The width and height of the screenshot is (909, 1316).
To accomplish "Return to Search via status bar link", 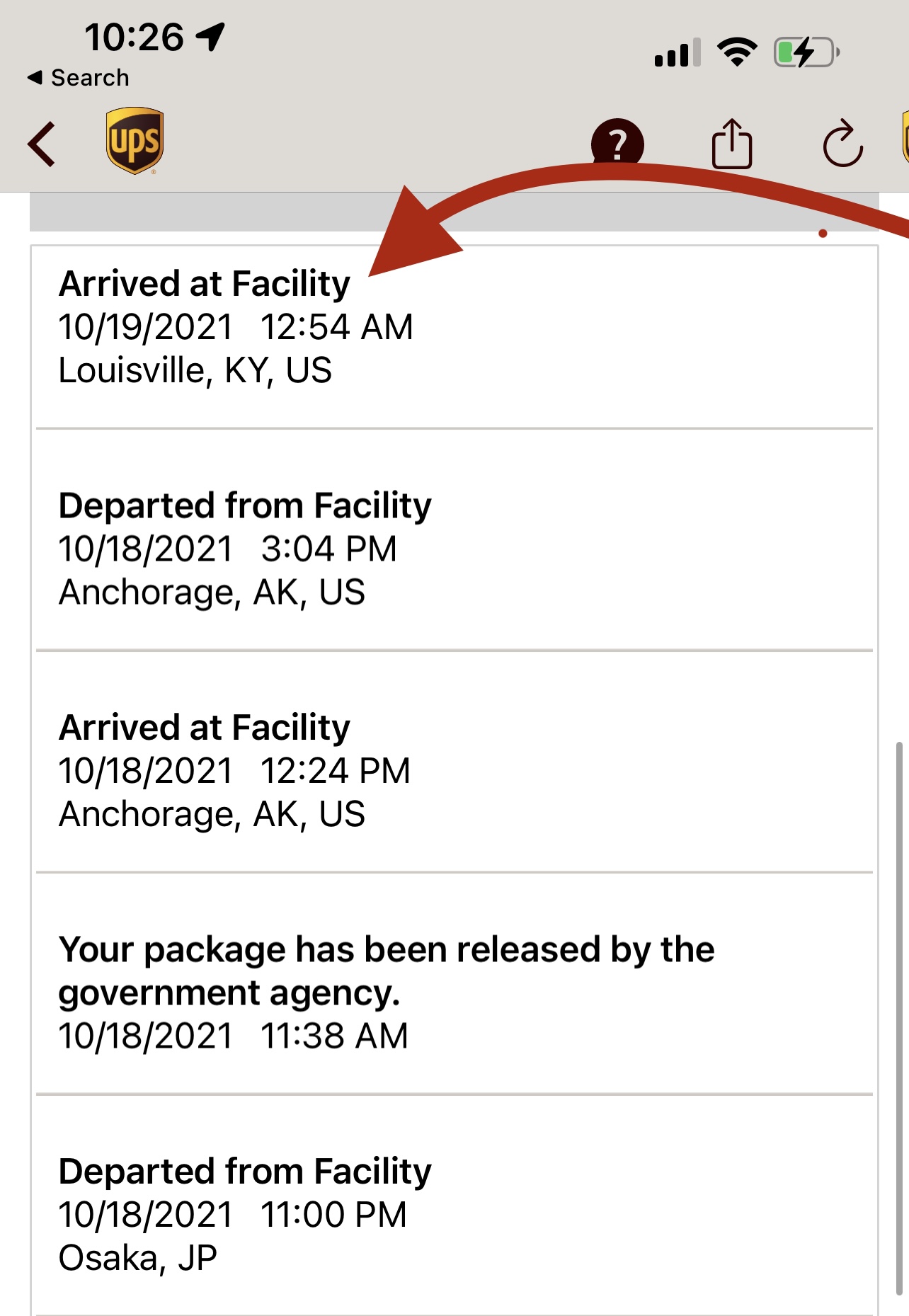I will (79, 78).
